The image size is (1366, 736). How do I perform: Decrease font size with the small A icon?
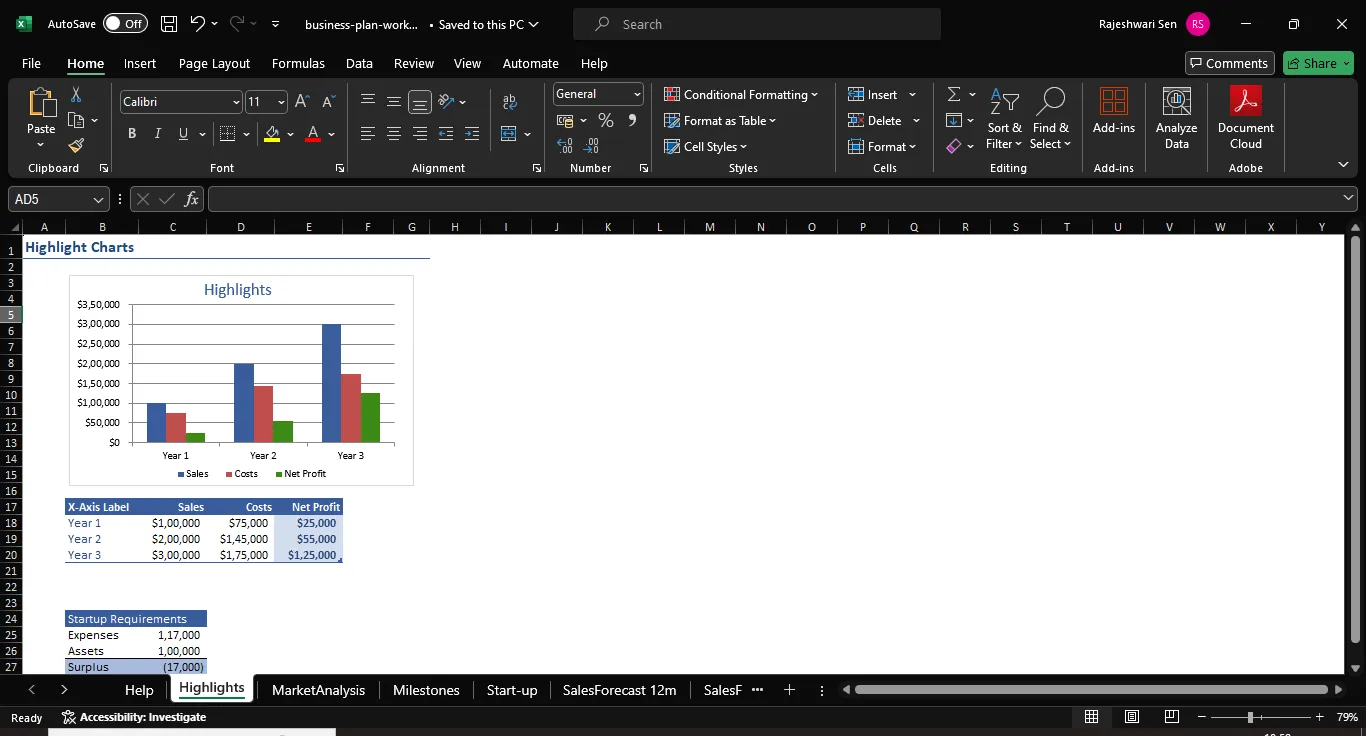(328, 102)
